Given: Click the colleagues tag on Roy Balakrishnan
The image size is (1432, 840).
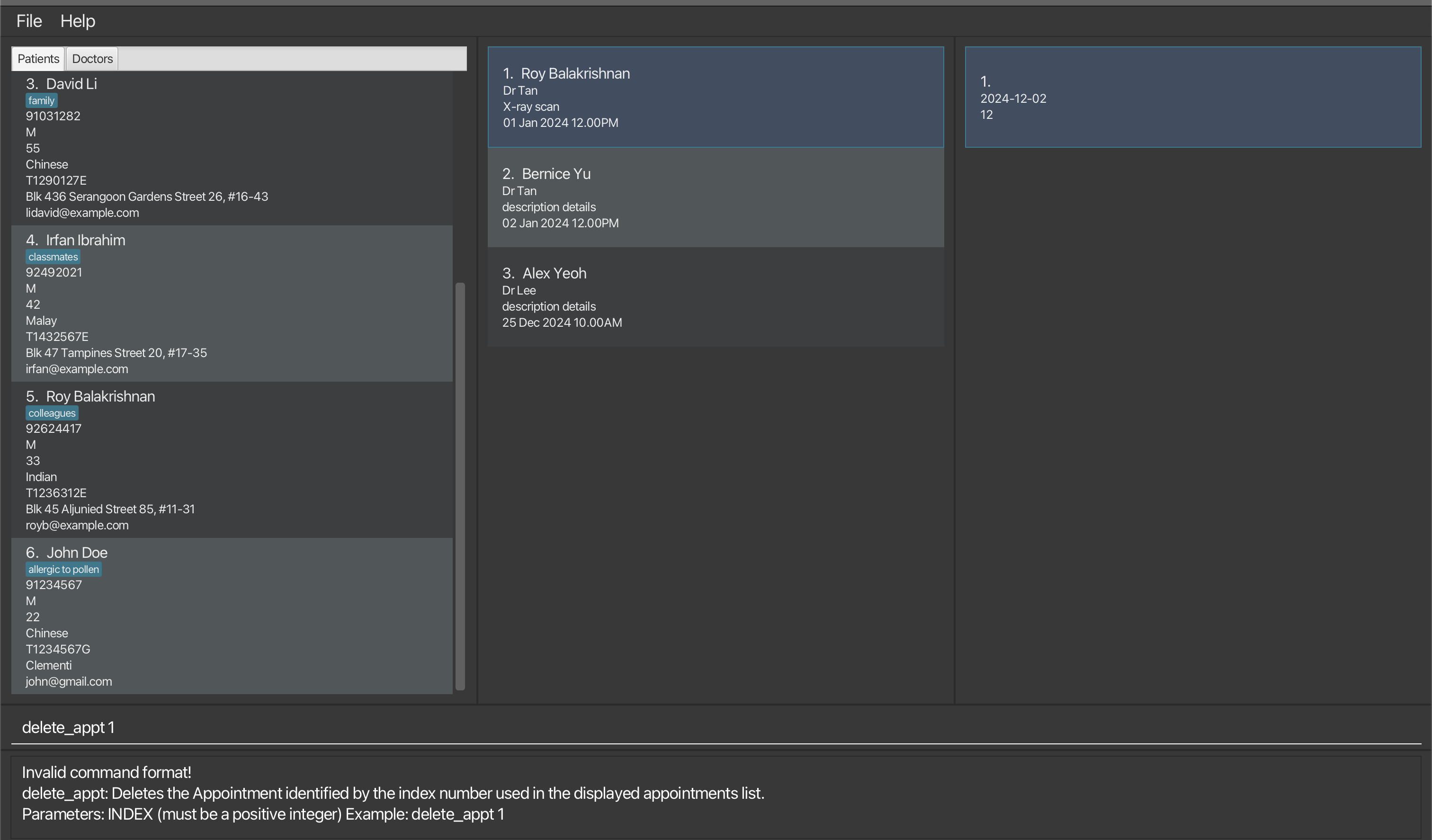Looking at the screenshot, I should pos(52,413).
